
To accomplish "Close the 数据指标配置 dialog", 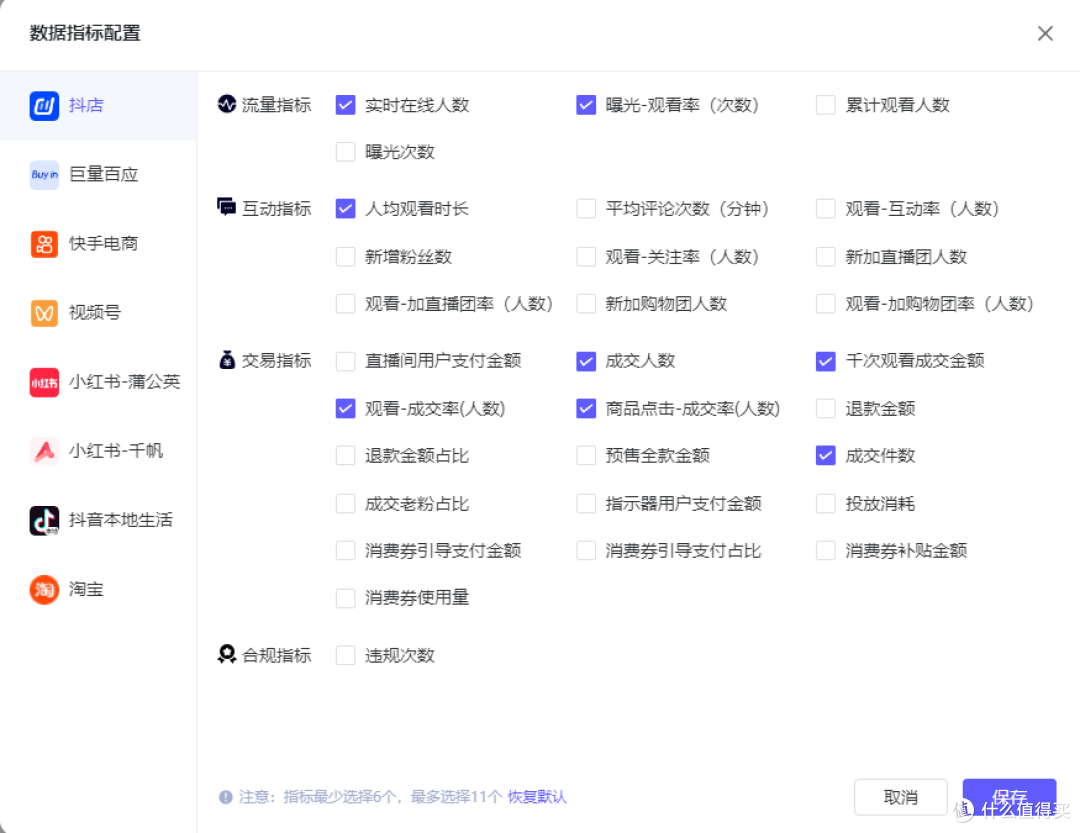I will [1045, 33].
